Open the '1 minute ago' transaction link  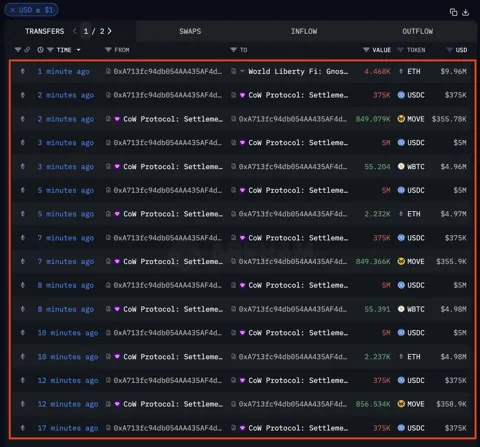point(63,71)
